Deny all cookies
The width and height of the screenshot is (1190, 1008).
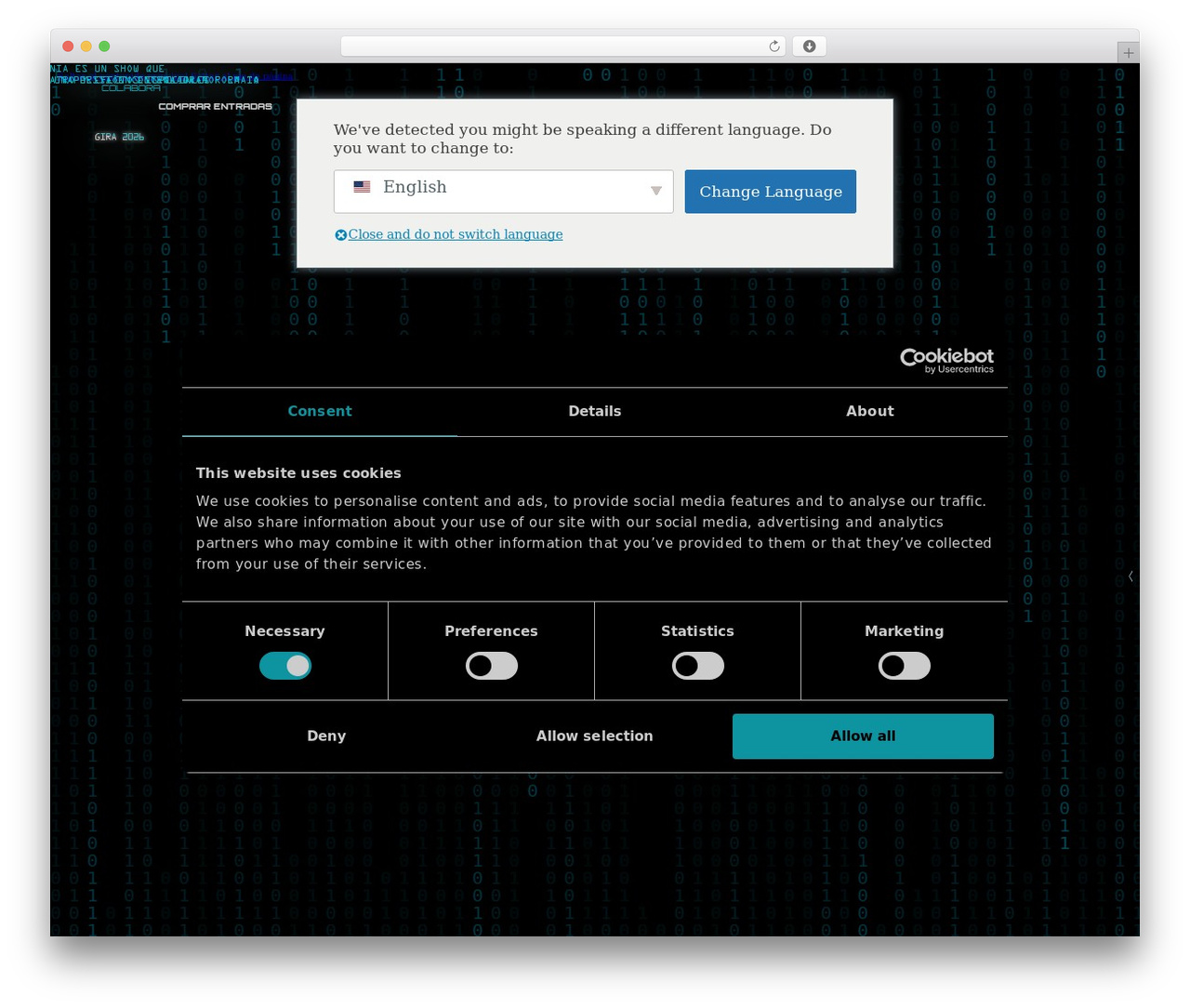click(x=326, y=736)
